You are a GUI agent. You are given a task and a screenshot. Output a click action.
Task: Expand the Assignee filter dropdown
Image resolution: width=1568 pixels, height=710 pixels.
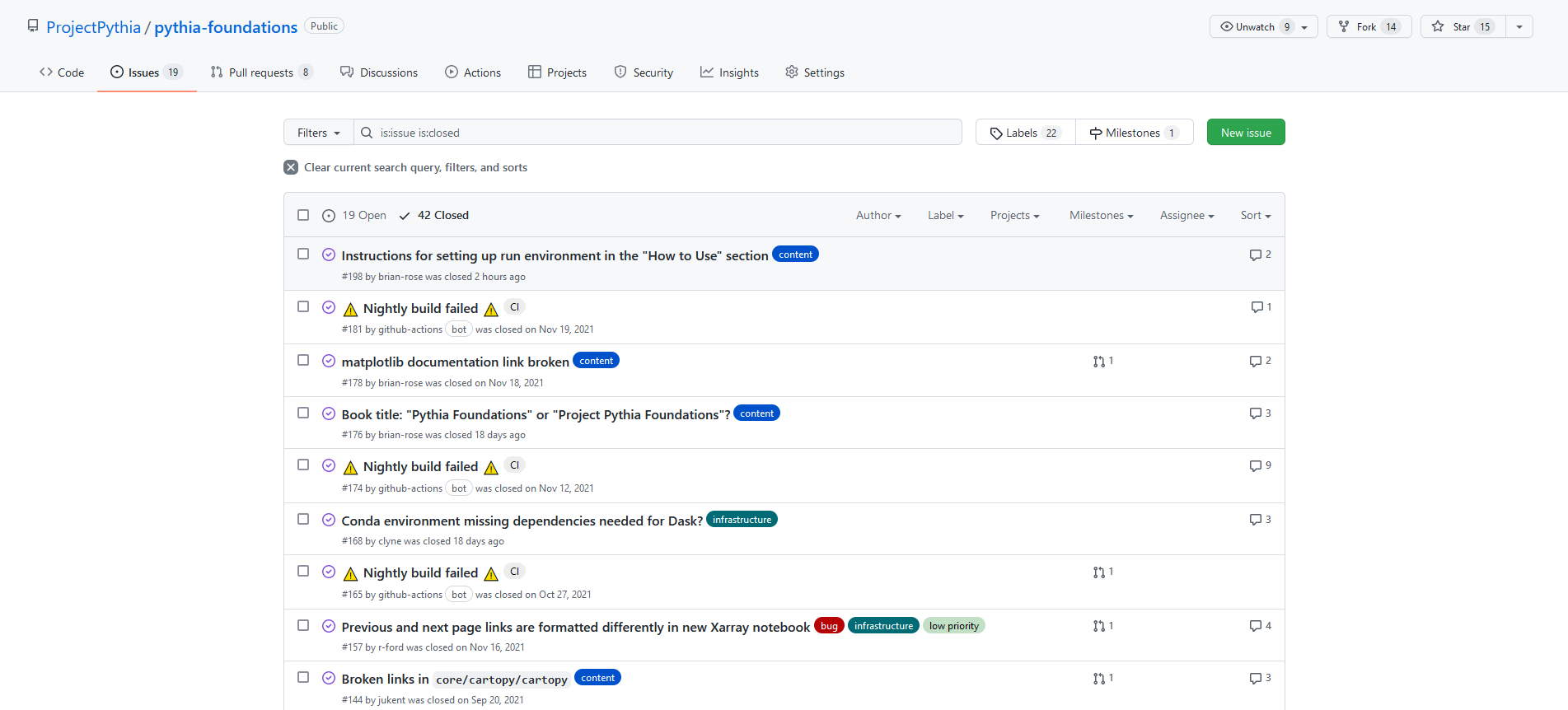(x=1187, y=215)
